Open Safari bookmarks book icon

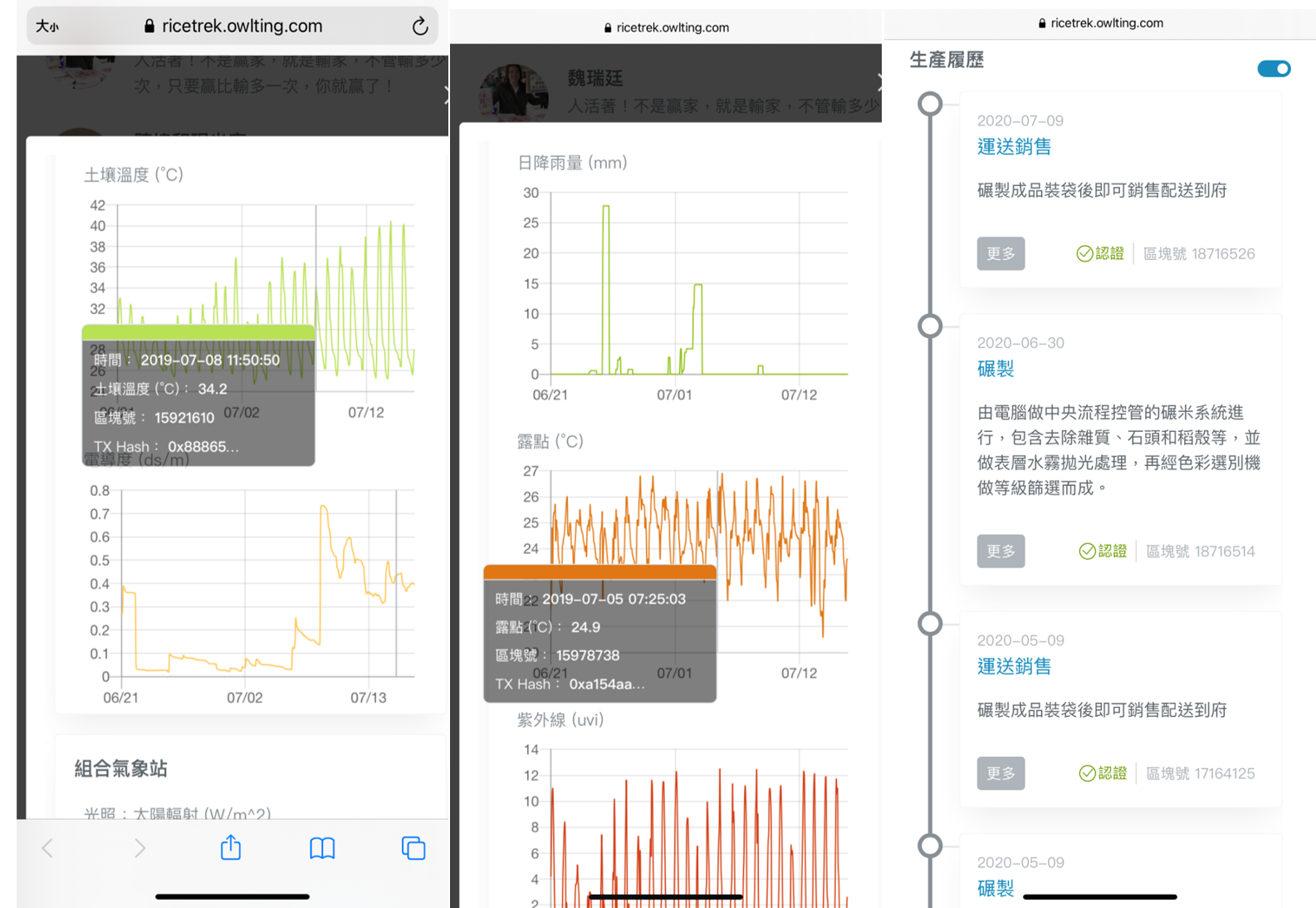click(322, 848)
